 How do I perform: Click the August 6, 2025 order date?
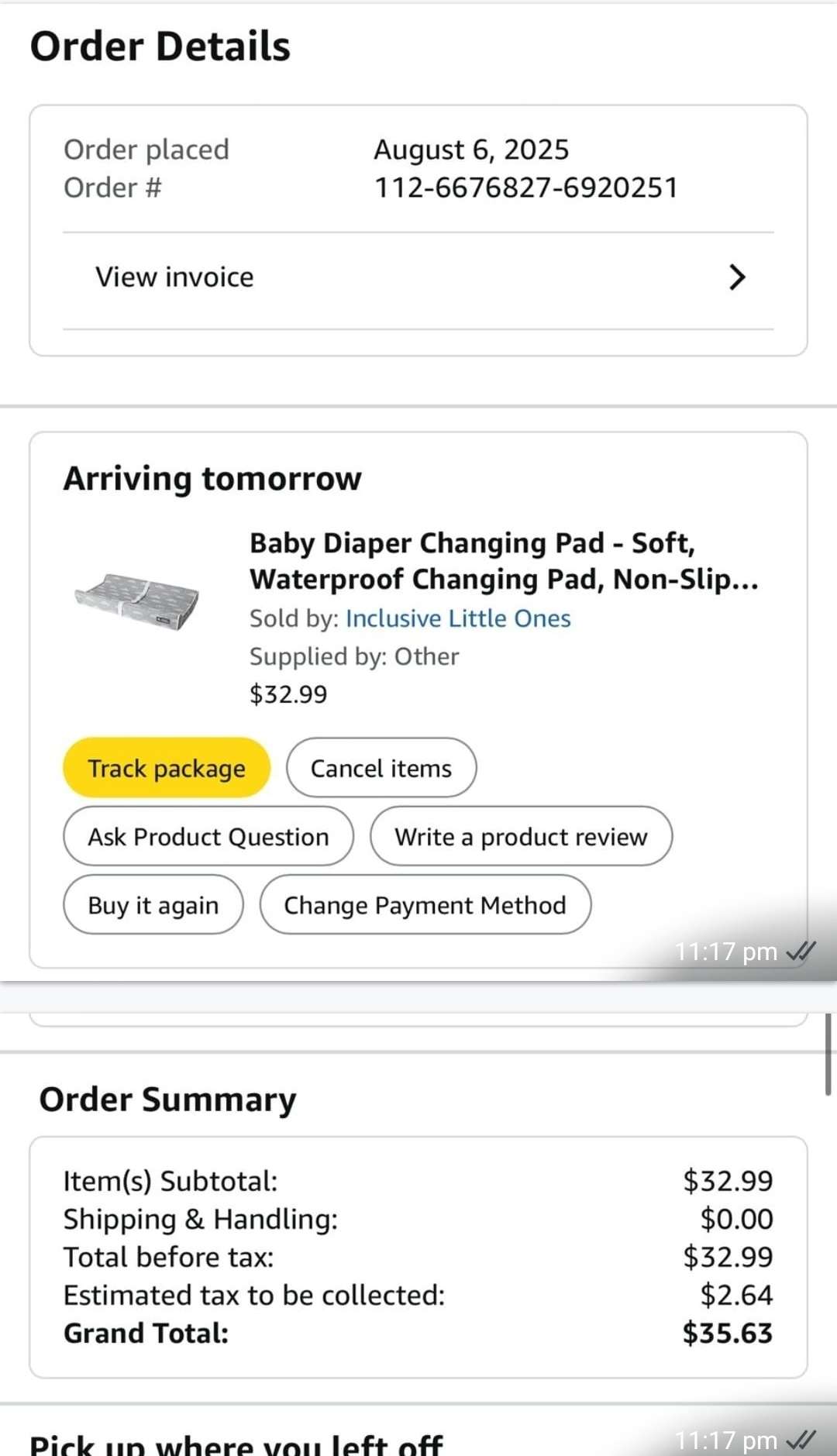click(471, 150)
